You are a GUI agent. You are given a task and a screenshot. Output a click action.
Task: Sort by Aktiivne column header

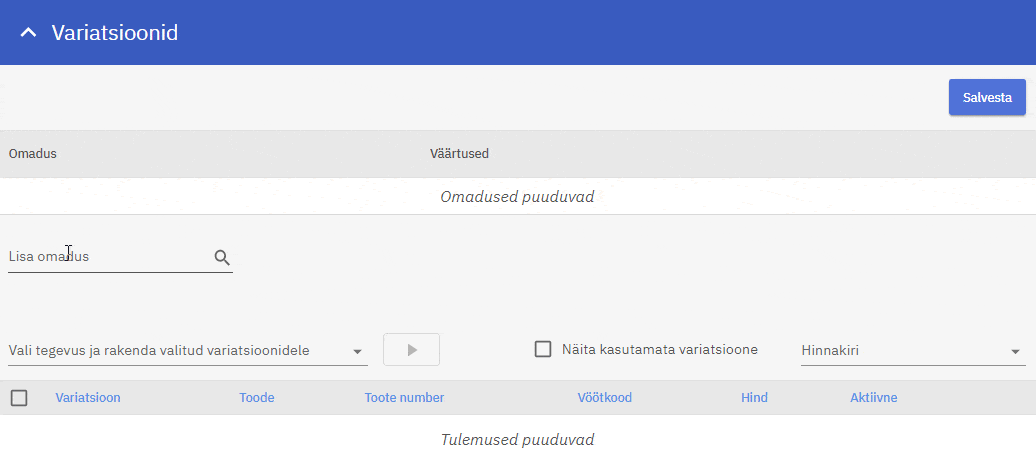point(873,398)
